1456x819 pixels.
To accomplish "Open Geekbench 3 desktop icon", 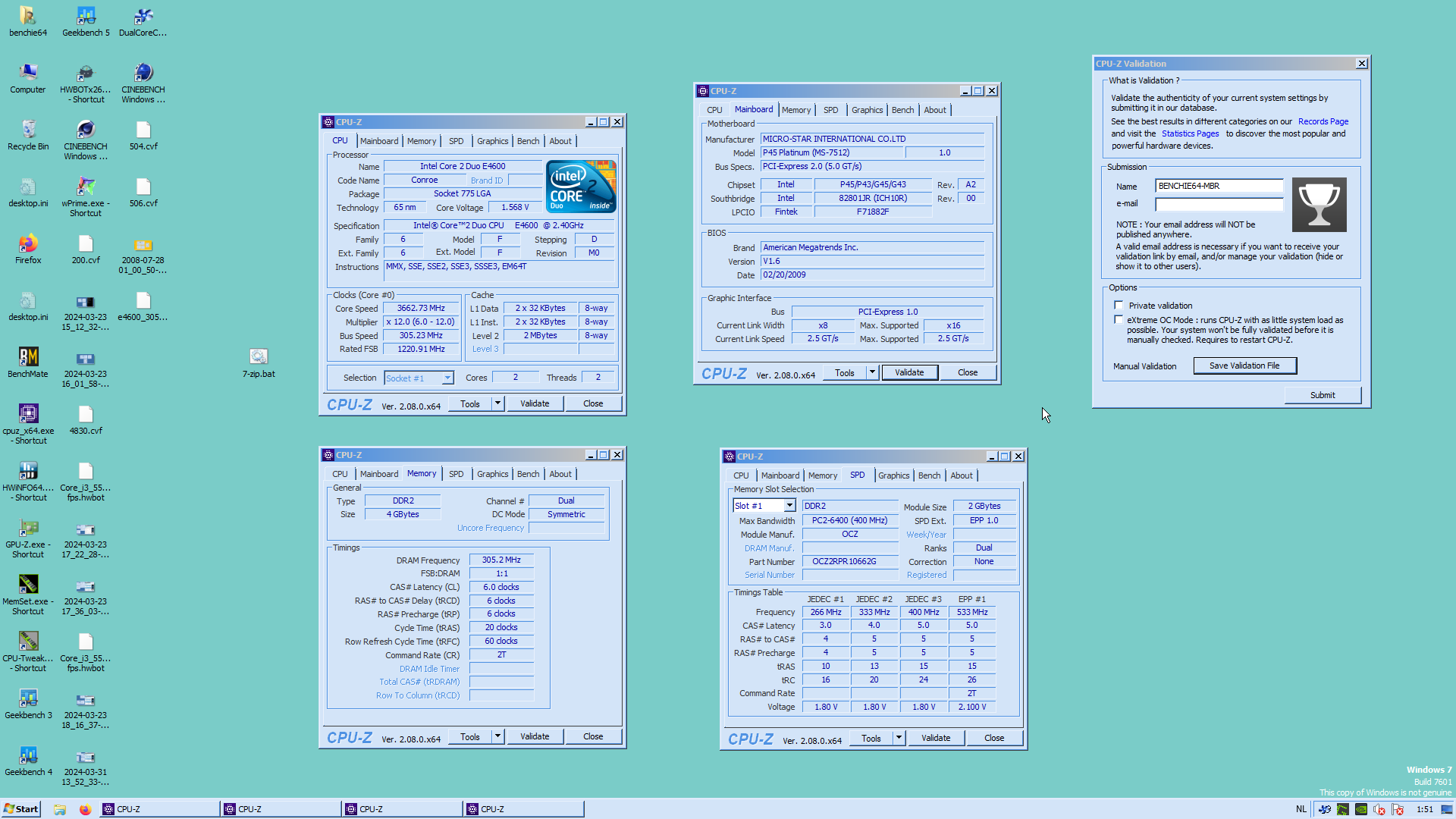I will (x=28, y=704).
